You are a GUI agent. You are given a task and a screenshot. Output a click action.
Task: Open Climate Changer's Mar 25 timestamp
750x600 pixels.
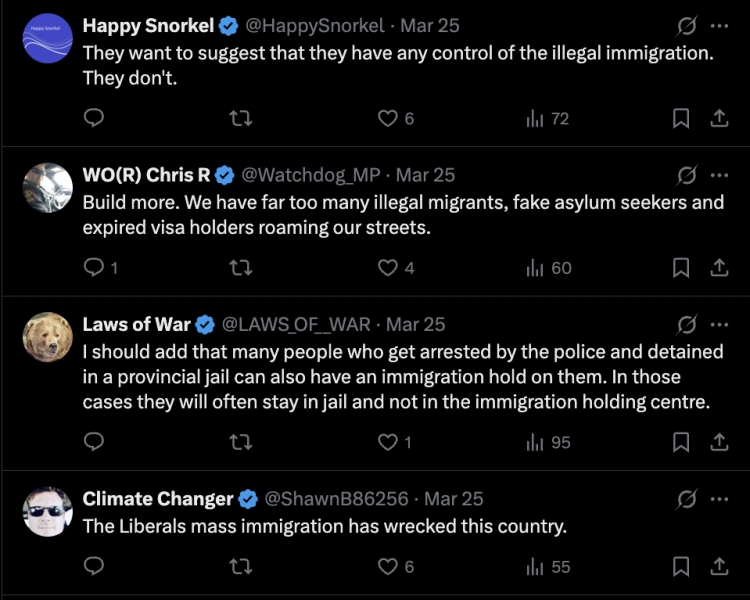(453, 498)
